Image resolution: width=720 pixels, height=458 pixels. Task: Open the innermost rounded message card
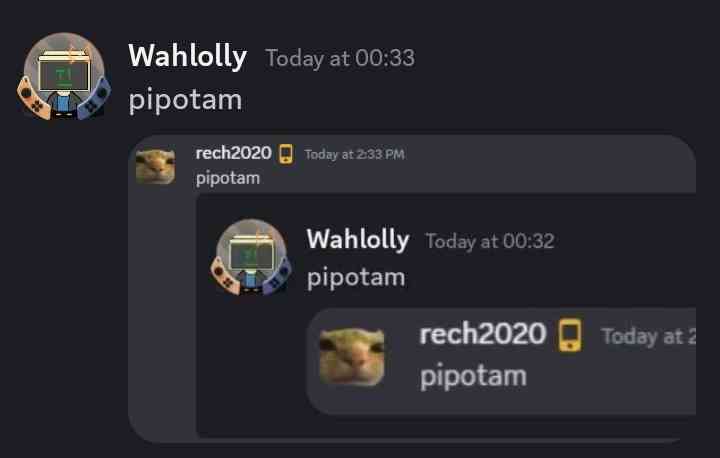[501, 361]
